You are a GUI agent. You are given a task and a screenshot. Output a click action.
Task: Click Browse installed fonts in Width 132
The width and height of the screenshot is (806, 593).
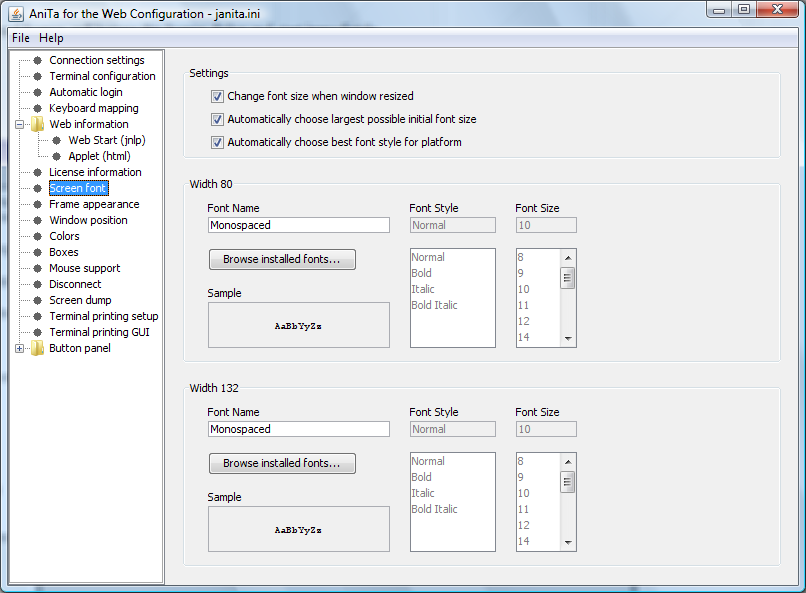coord(282,464)
